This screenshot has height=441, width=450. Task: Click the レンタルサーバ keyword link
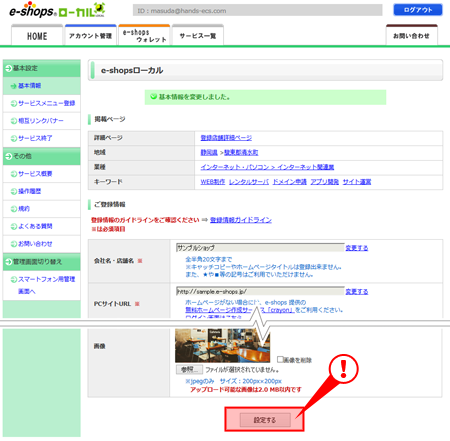tap(249, 182)
